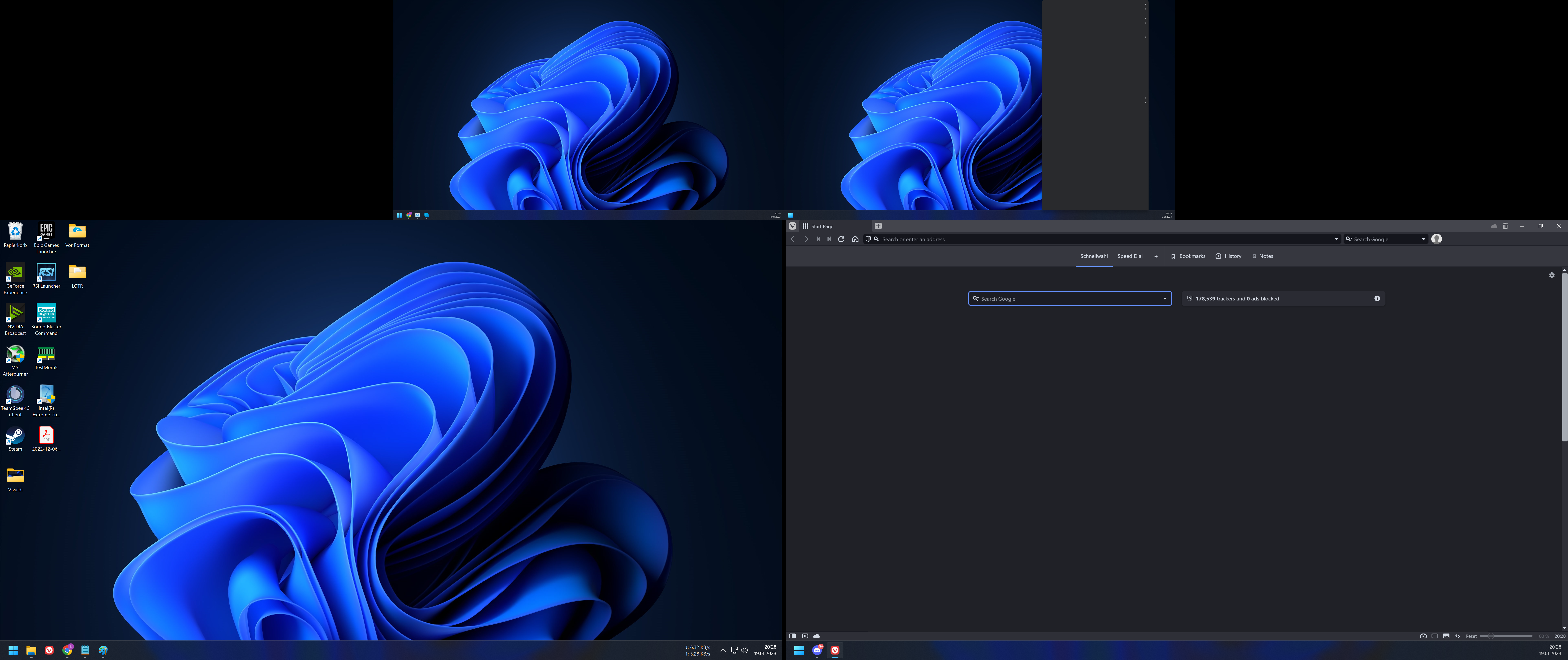Open Start menu on right taskbar
This screenshot has height=660, width=1568.
pyautogui.click(x=799, y=650)
